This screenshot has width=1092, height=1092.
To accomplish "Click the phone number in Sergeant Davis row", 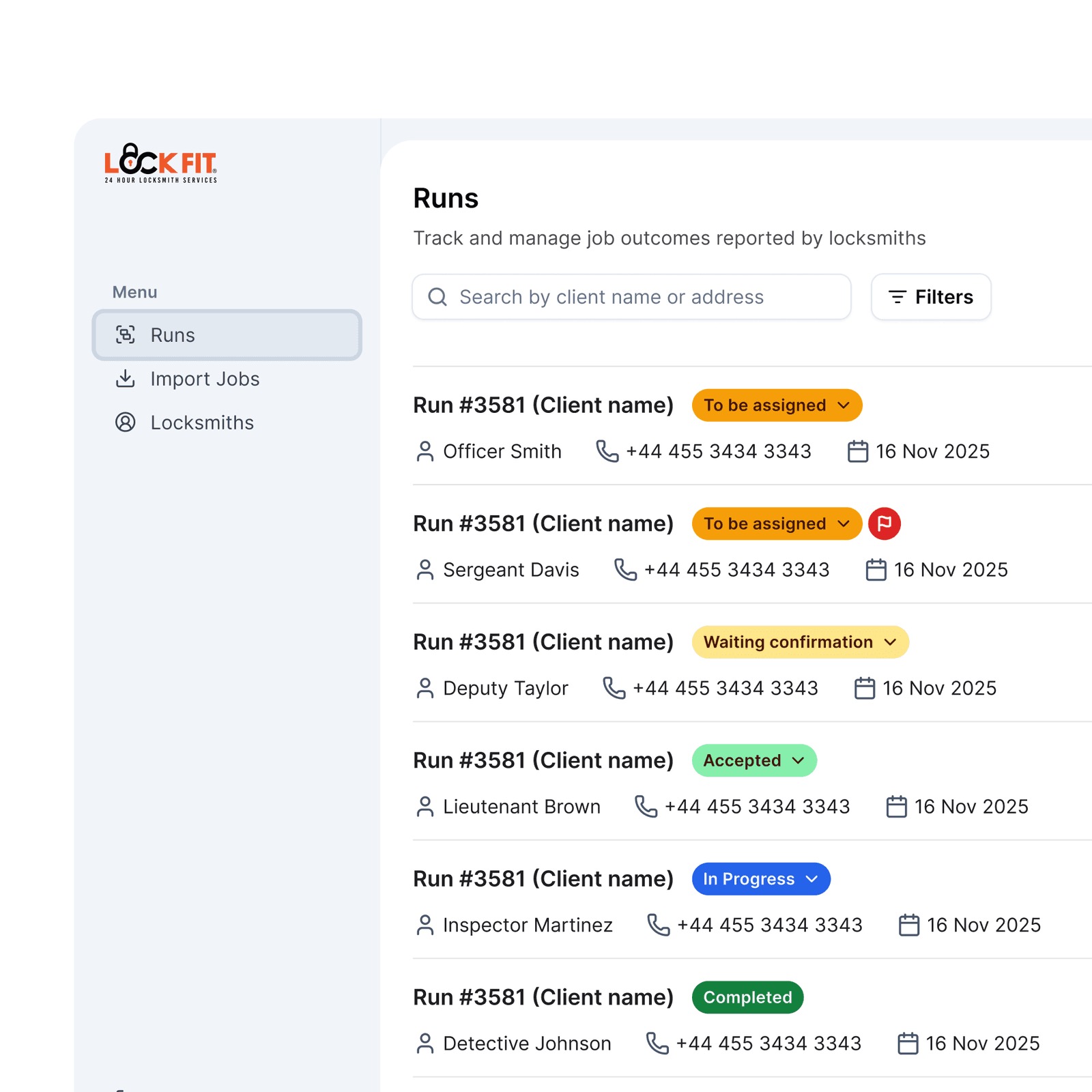I will coord(737,570).
